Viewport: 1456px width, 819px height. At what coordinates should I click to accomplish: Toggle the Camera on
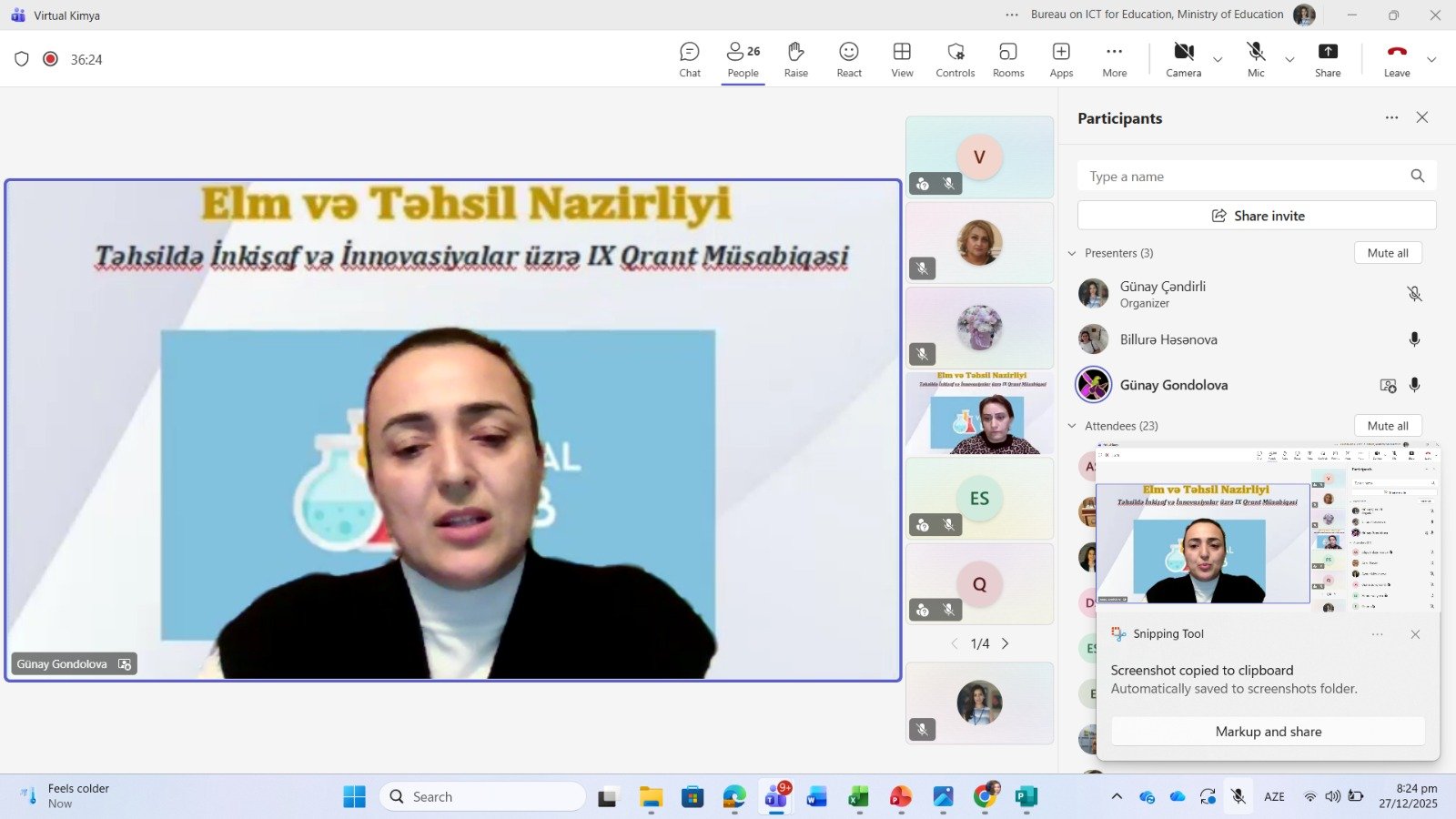coord(1183,60)
